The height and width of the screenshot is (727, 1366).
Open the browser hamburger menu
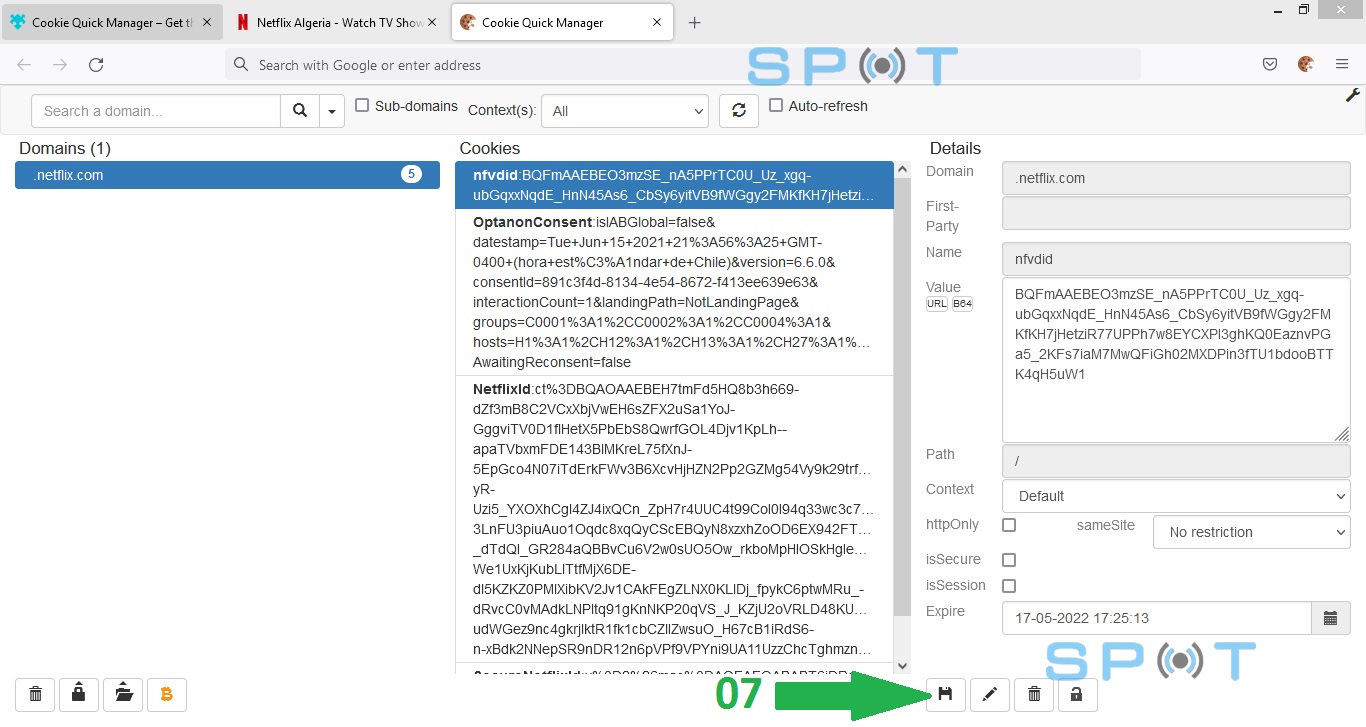coord(1342,64)
